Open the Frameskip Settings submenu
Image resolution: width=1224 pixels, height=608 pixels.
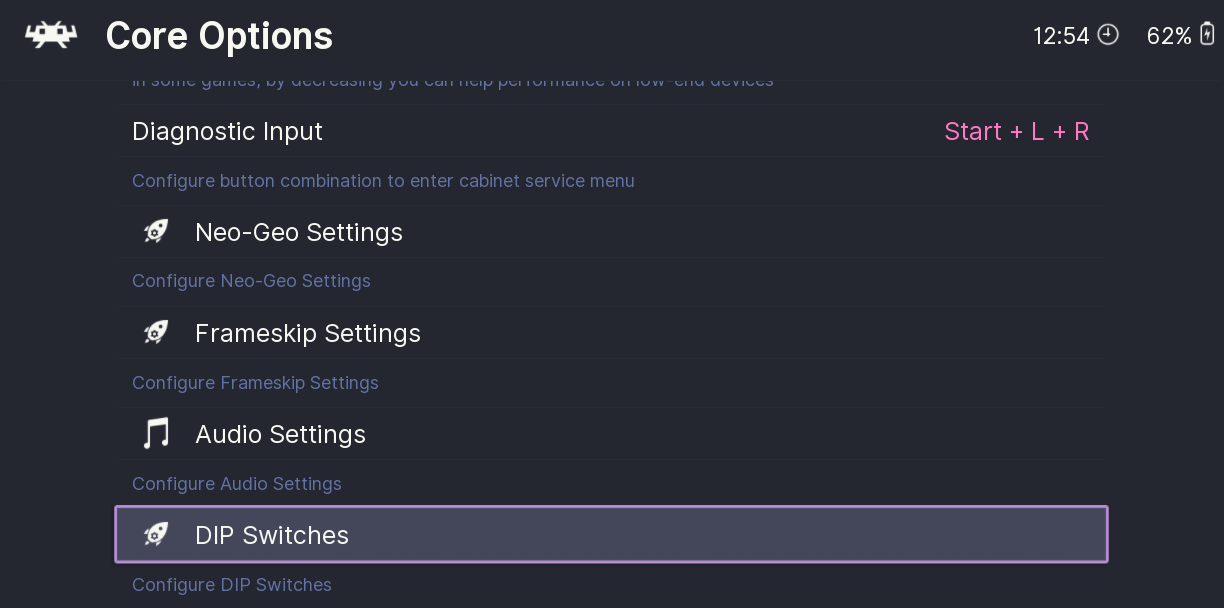308,333
